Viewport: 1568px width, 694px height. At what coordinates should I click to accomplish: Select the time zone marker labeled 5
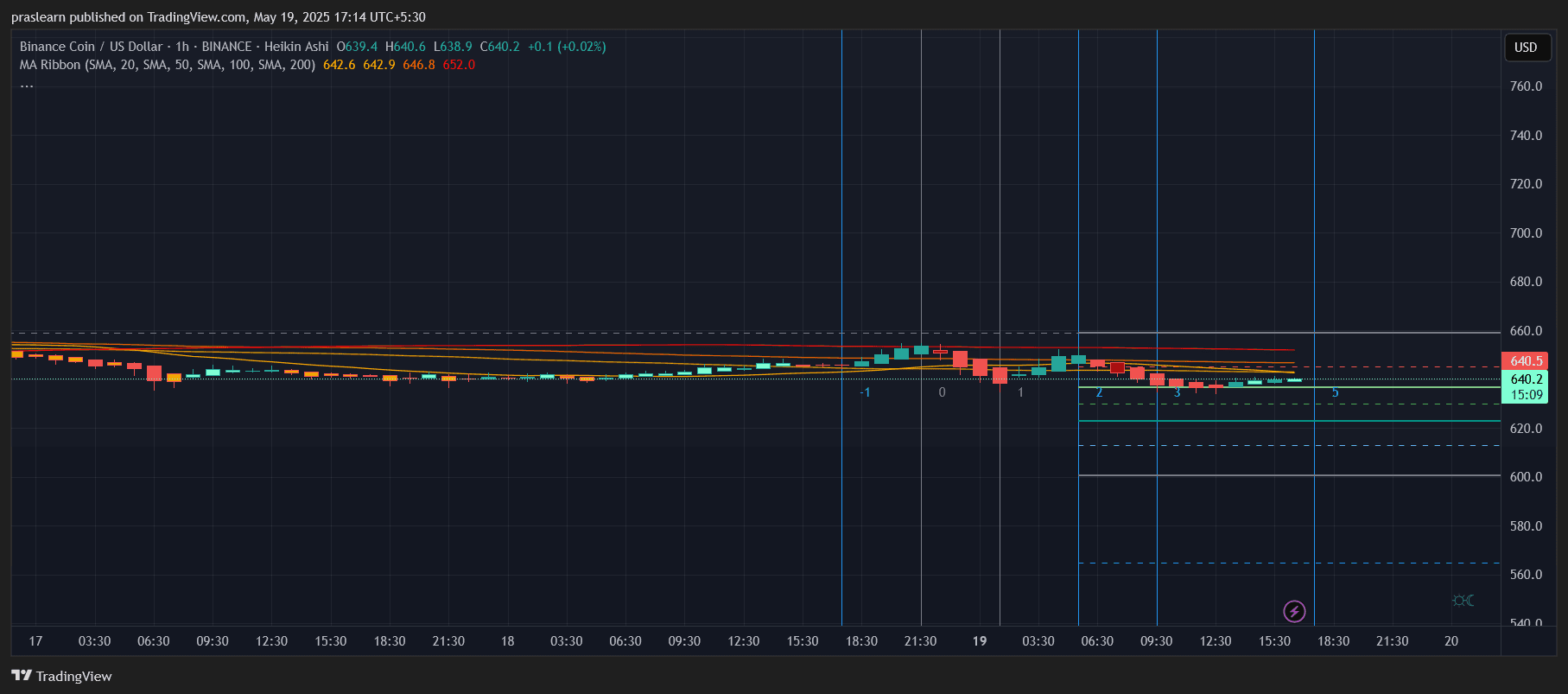(1335, 392)
